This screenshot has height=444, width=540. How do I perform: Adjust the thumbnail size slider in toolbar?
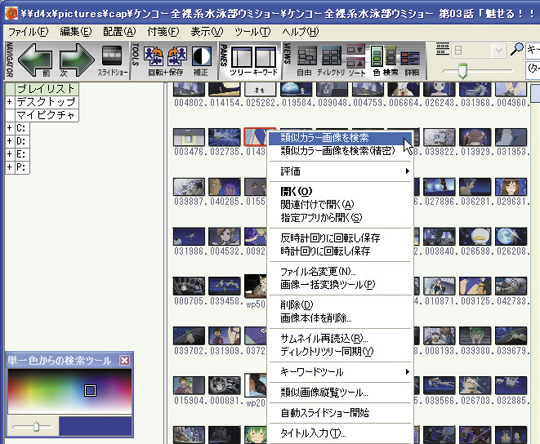[x=462, y=71]
